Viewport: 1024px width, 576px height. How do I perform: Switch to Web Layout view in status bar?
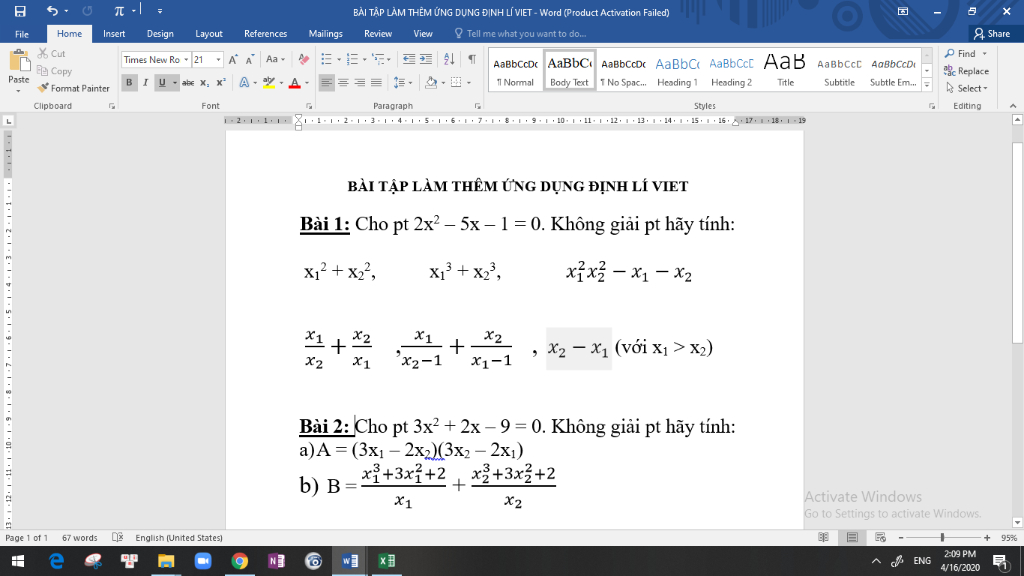tap(880, 537)
